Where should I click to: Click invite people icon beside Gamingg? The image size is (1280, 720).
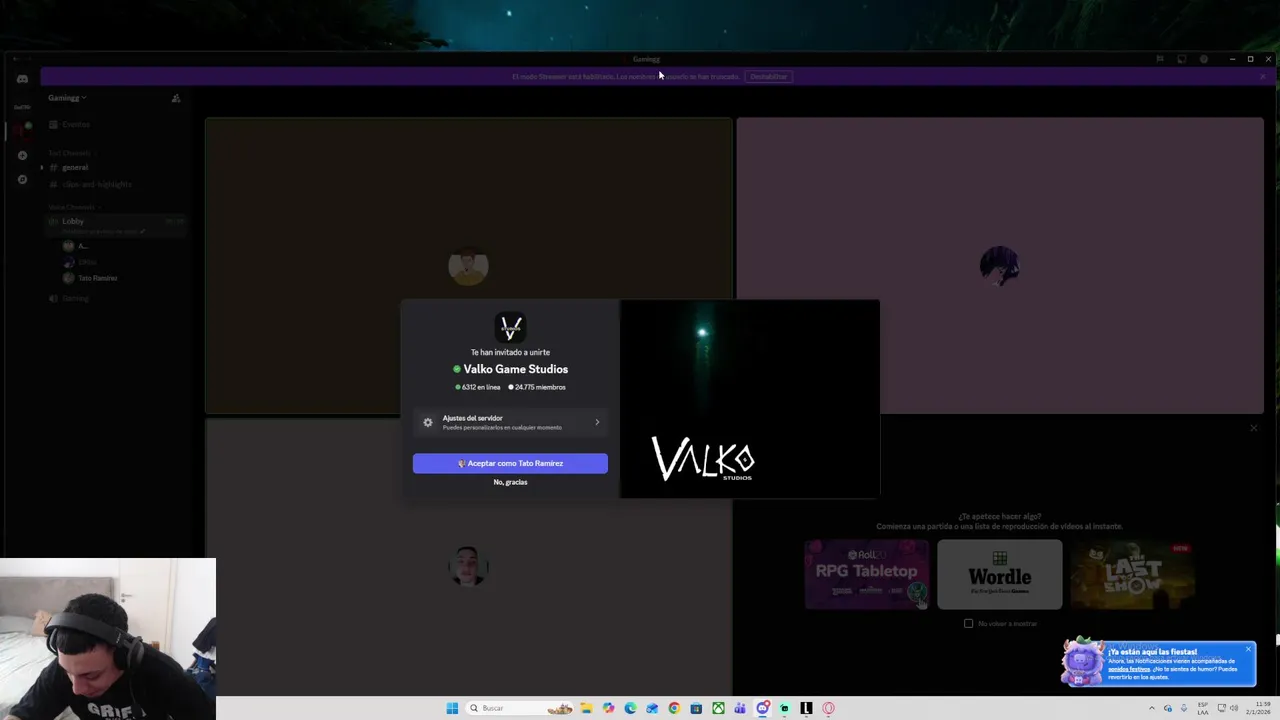176,98
